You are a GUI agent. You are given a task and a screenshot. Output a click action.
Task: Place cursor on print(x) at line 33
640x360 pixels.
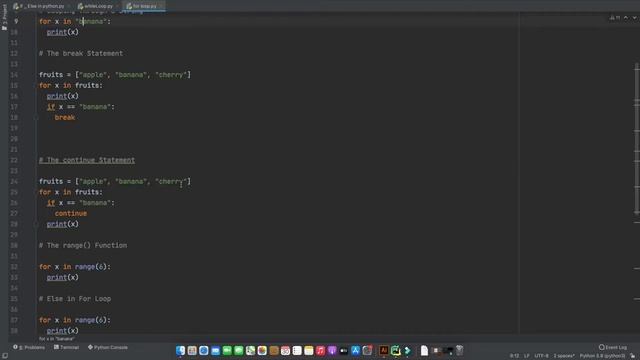[62, 278]
